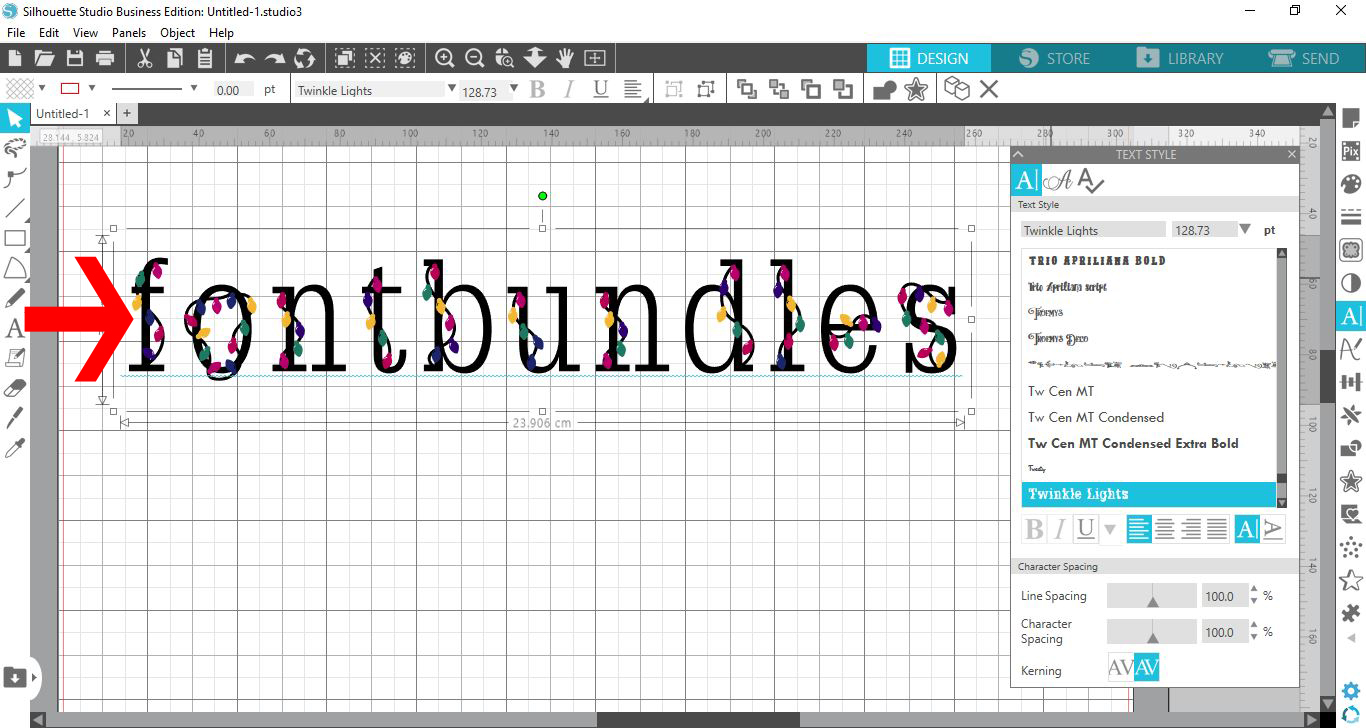This screenshot has width=1366, height=728.
Task: Disable kerning with plain AV button
Action: (x=1120, y=667)
